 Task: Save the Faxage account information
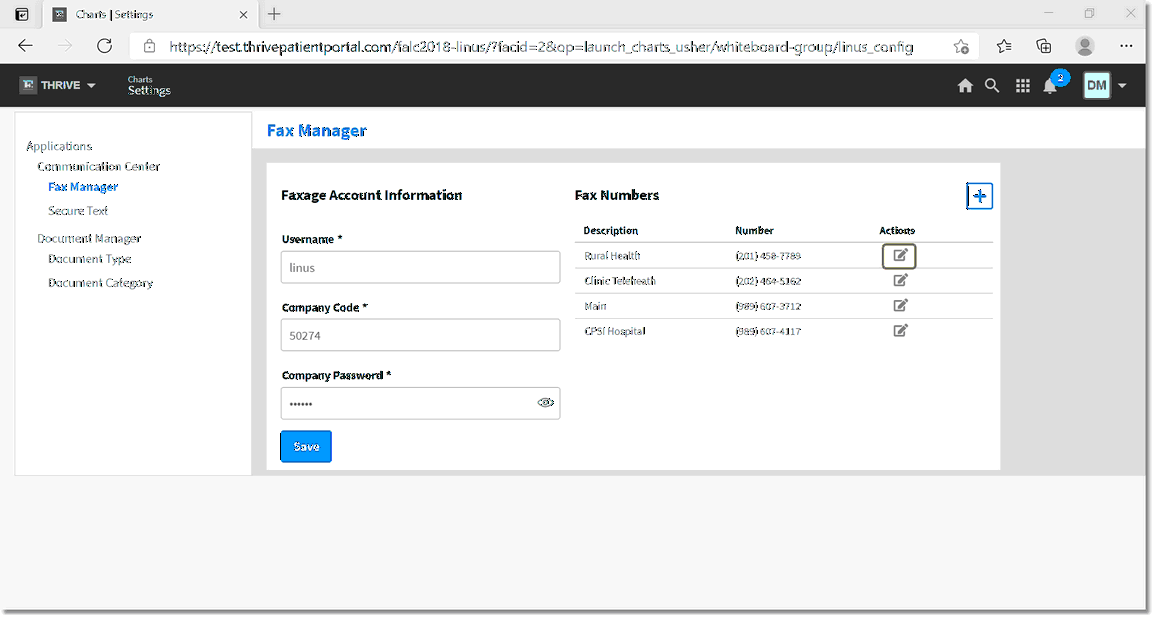coord(306,446)
